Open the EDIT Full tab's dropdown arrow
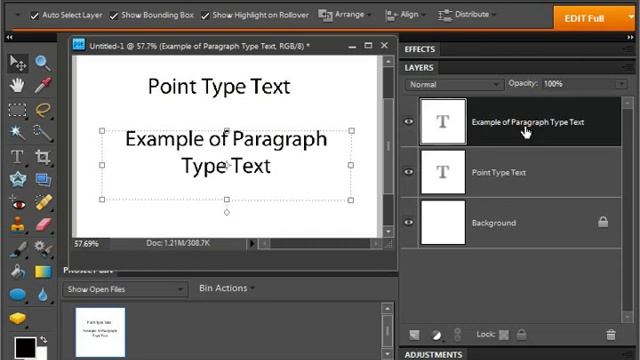This screenshot has height=360, width=640. [631, 18]
